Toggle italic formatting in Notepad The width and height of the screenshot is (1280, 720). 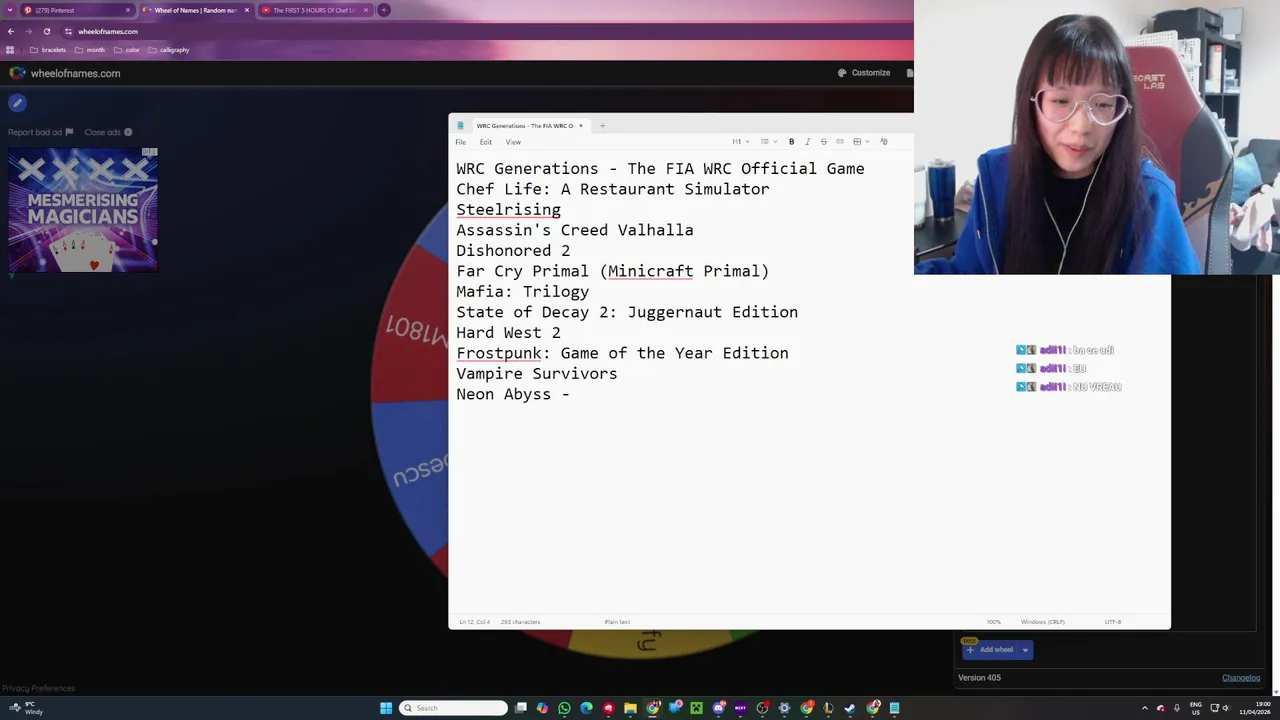[807, 142]
